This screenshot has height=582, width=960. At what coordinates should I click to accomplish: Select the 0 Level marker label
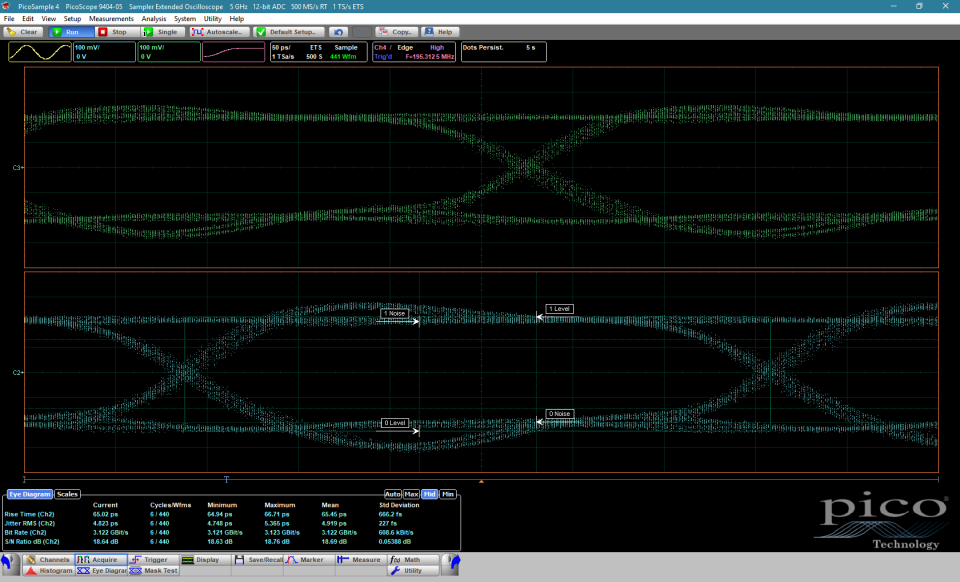tap(394, 423)
